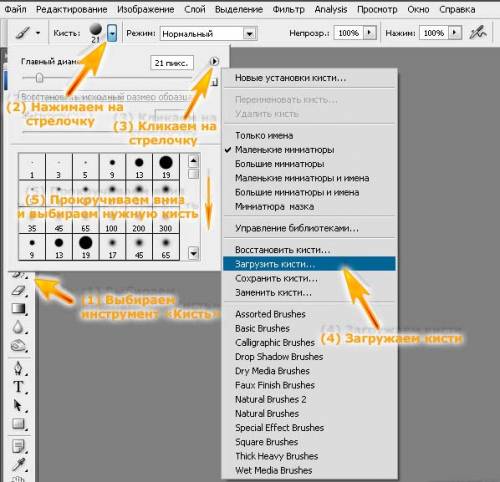
Task: Select the Notes tool
Action: point(18,446)
